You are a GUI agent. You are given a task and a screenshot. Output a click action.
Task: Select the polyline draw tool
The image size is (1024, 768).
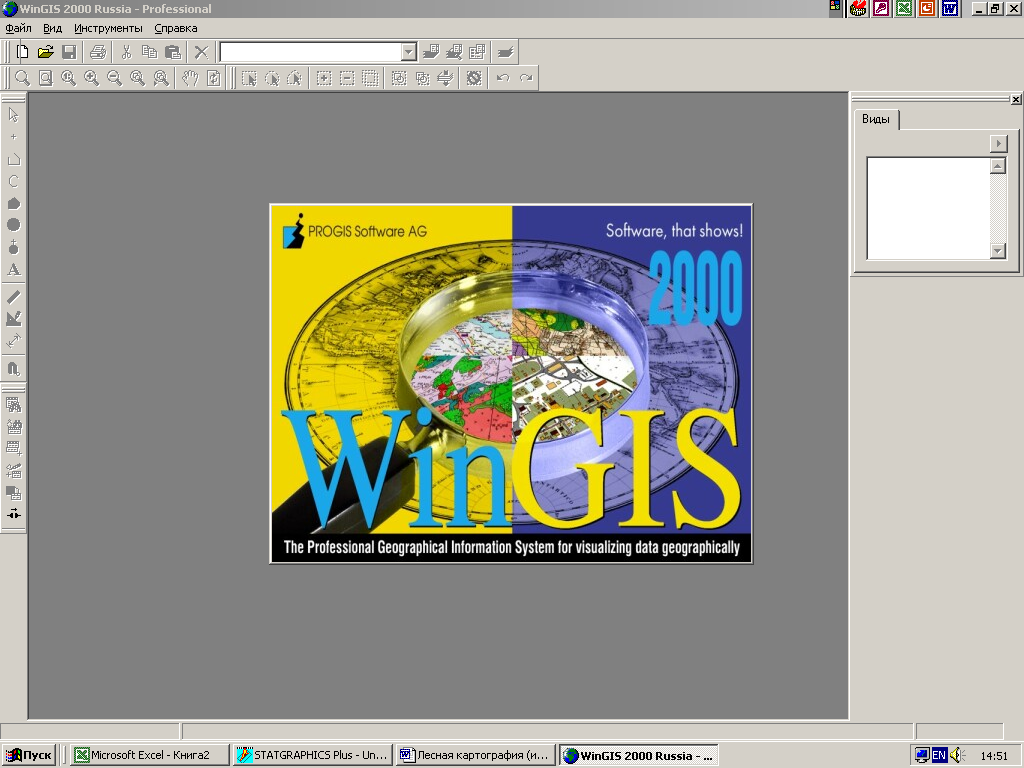pyautogui.click(x=13, y=159)
